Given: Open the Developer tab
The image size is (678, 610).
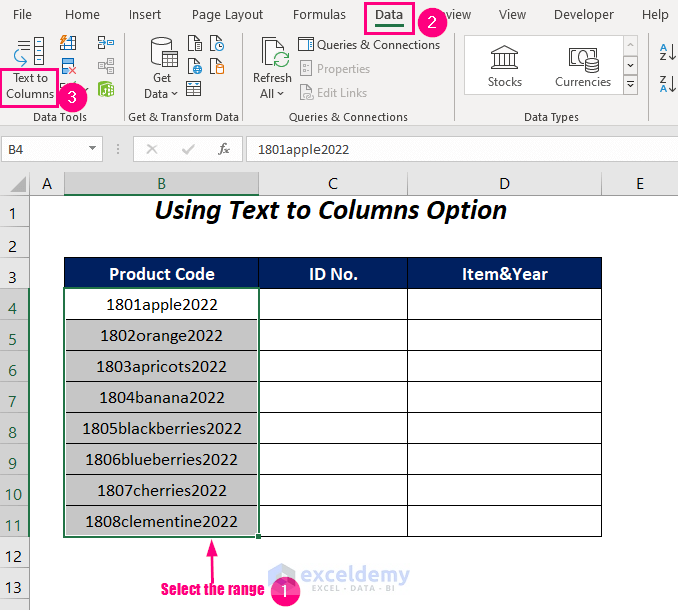Looking at the screenshot, I should 584,15.
